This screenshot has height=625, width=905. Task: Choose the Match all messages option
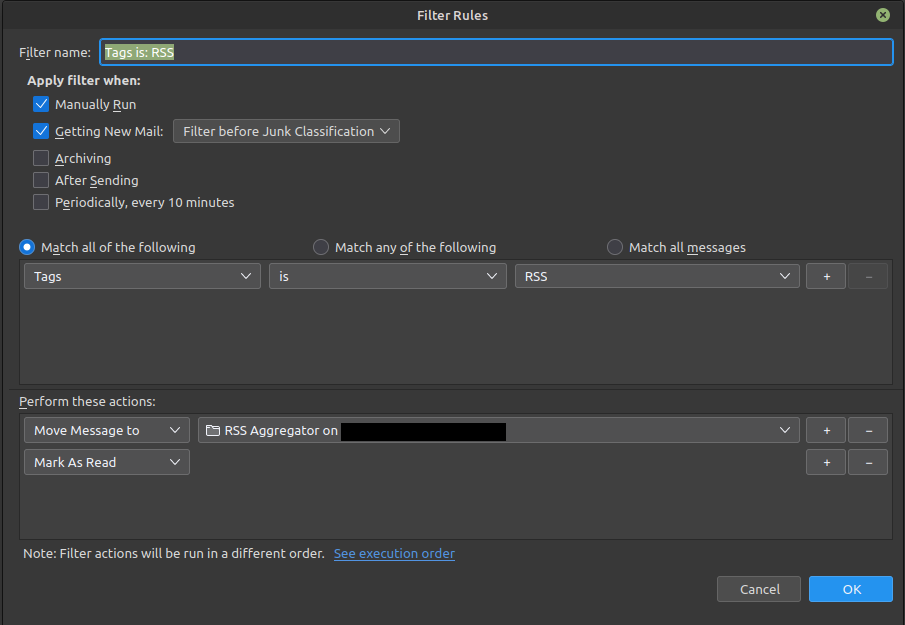[x=615, y=247]
